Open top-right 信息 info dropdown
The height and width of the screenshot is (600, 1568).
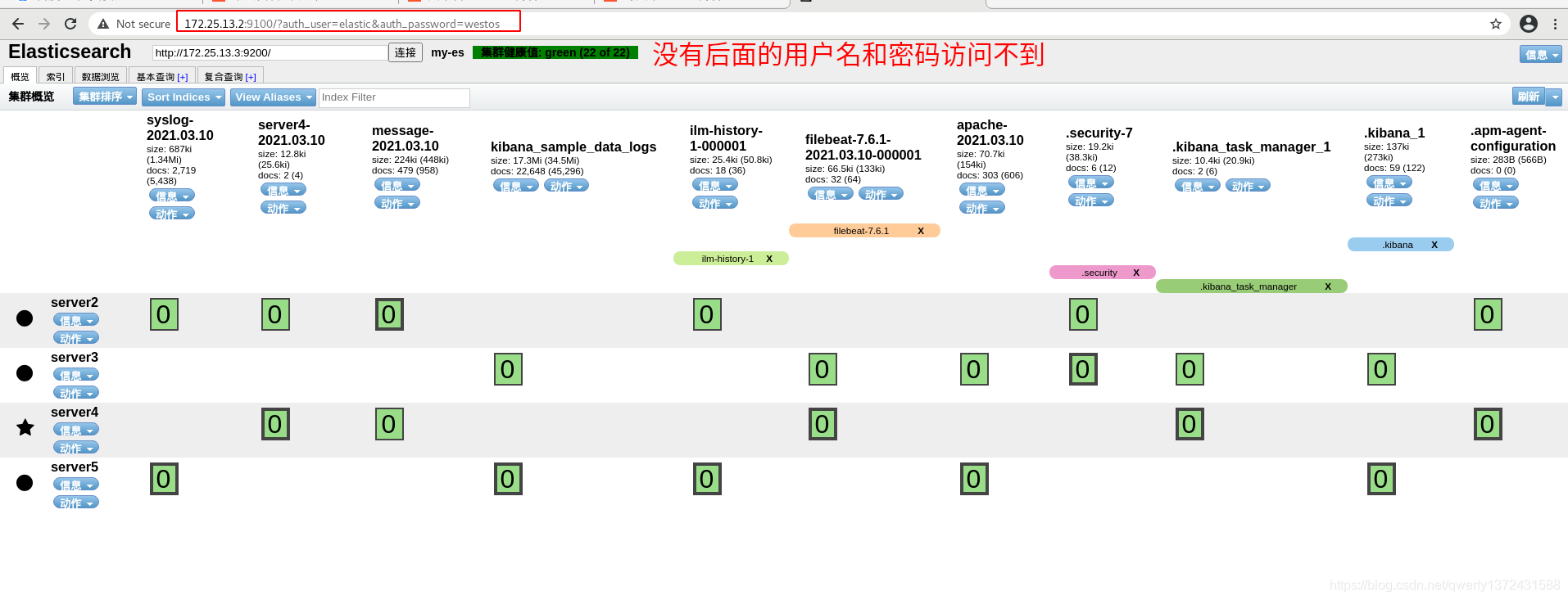tap(1541, 54)
